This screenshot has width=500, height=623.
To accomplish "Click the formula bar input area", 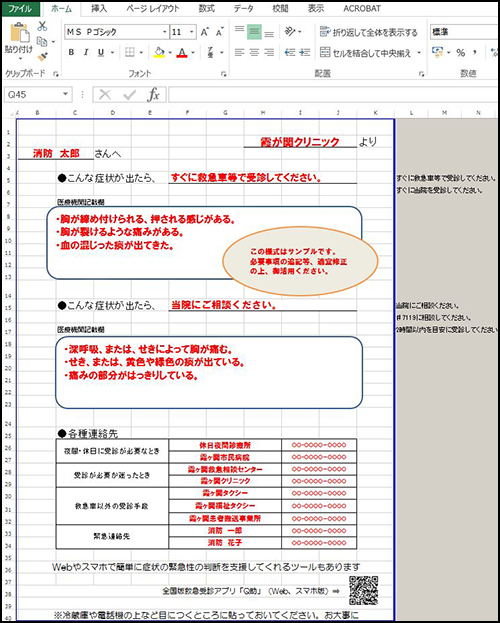I will pos(333,95).
